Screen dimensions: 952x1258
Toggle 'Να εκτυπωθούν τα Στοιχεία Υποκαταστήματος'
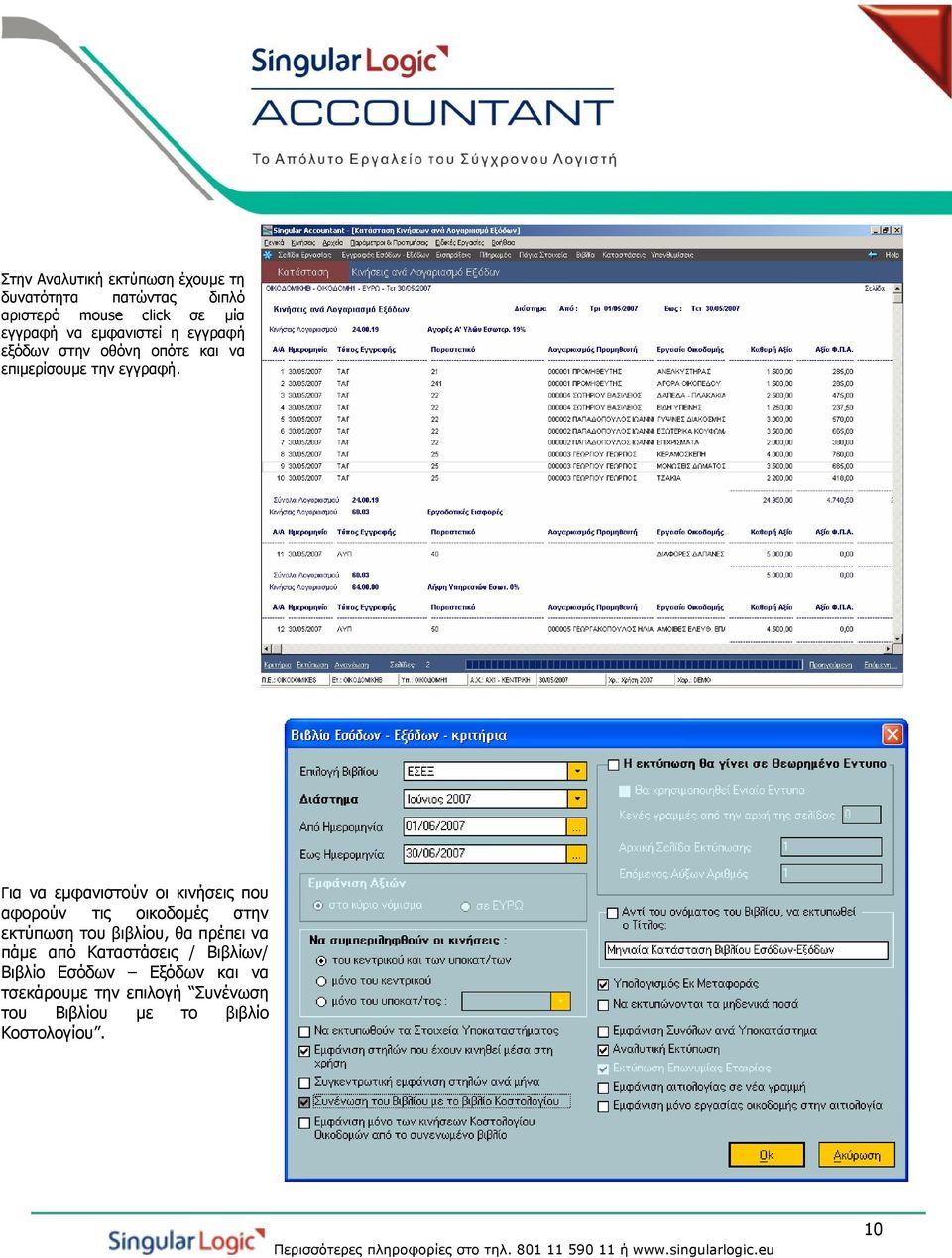[x=305, y=1031]
